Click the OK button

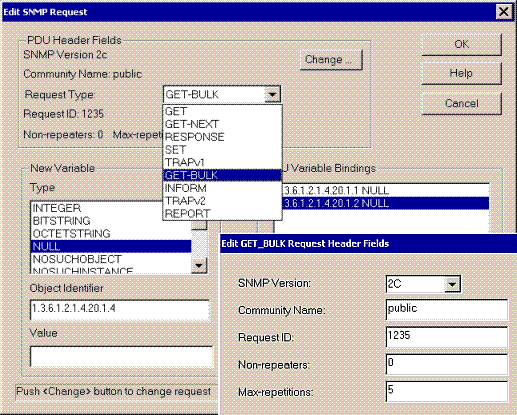pyautogui.click(x=461, y=44)
